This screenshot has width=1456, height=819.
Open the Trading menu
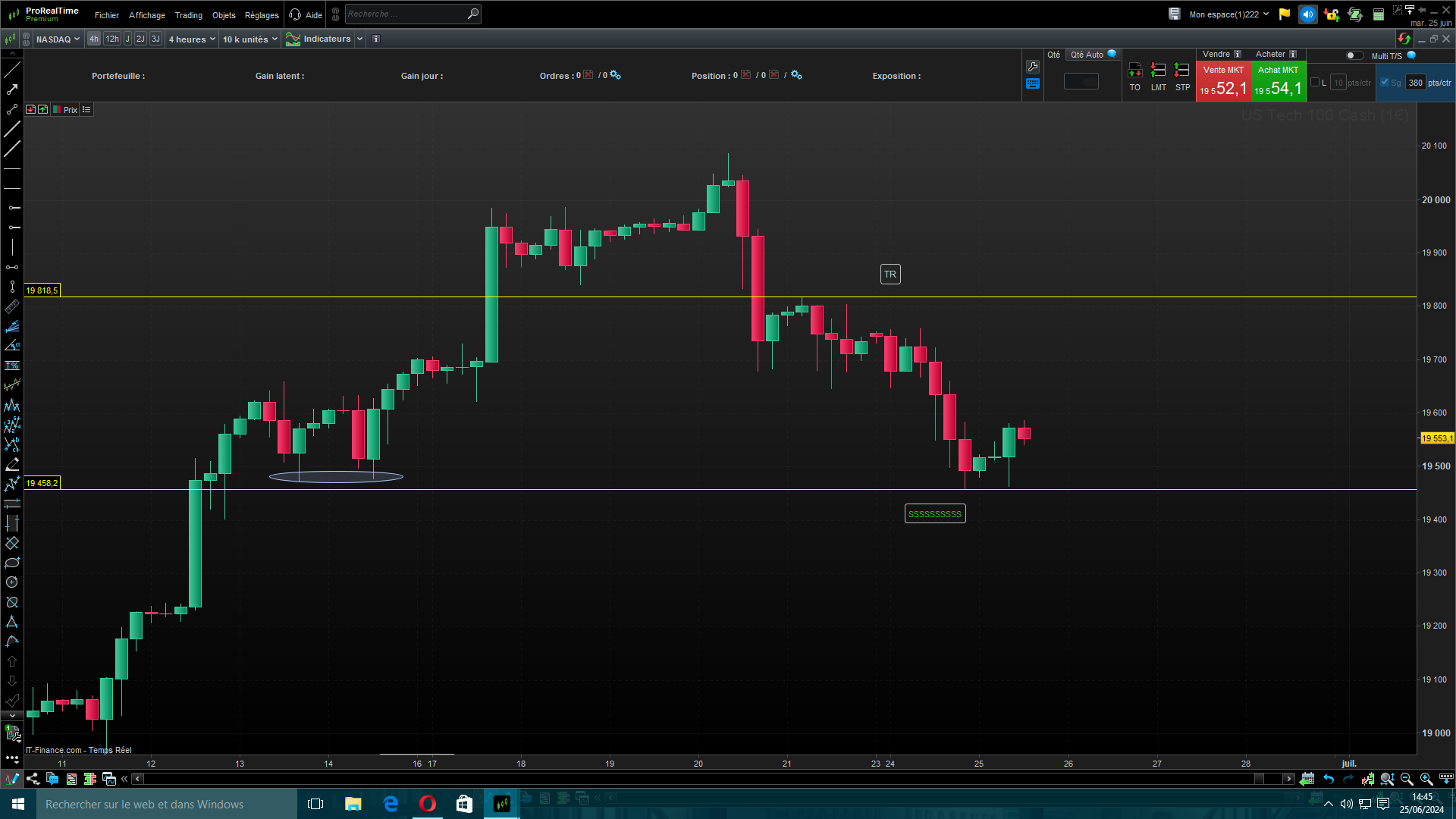[188, 15]
